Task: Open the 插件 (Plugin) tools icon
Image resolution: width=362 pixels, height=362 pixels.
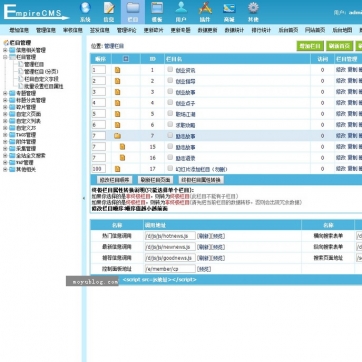Action: pos(205,8)
